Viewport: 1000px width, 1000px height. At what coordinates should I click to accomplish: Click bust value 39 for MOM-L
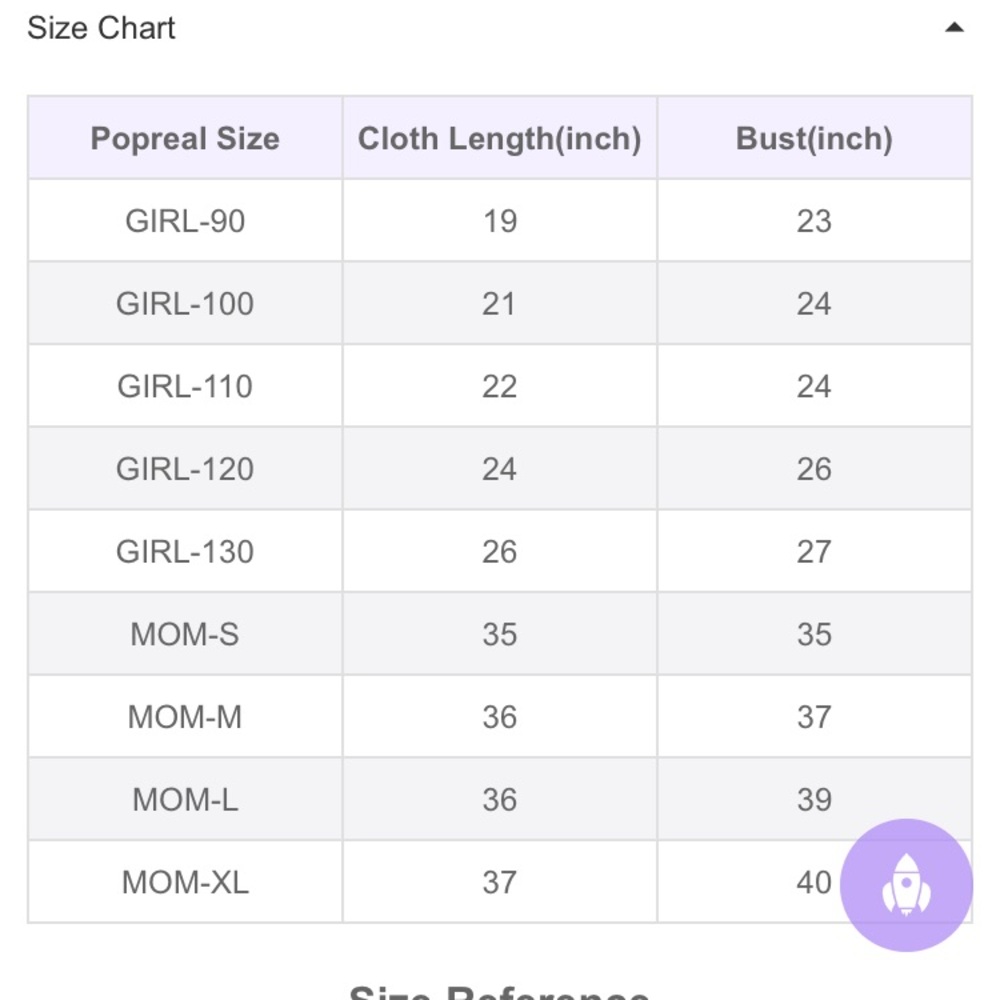point(814,800)
